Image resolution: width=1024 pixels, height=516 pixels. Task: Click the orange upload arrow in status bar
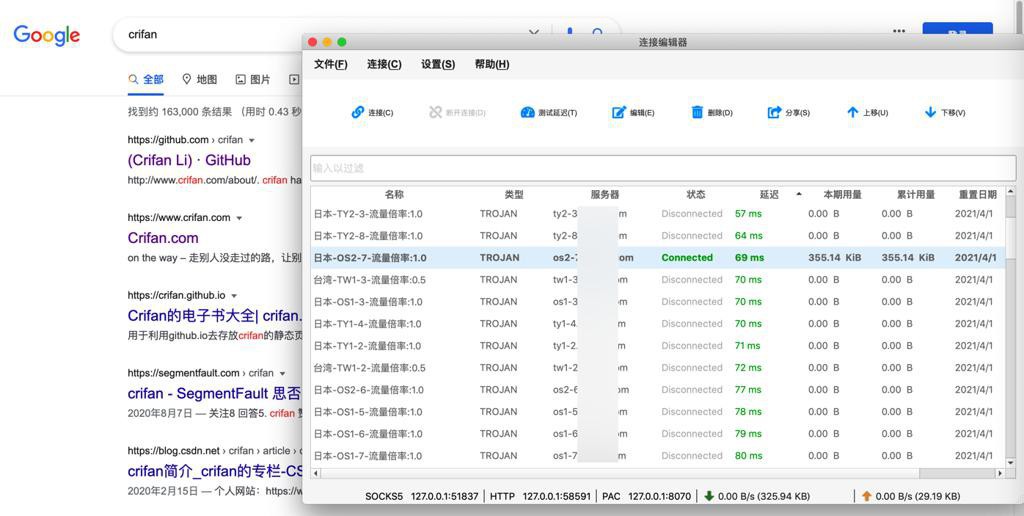(867, 496)
